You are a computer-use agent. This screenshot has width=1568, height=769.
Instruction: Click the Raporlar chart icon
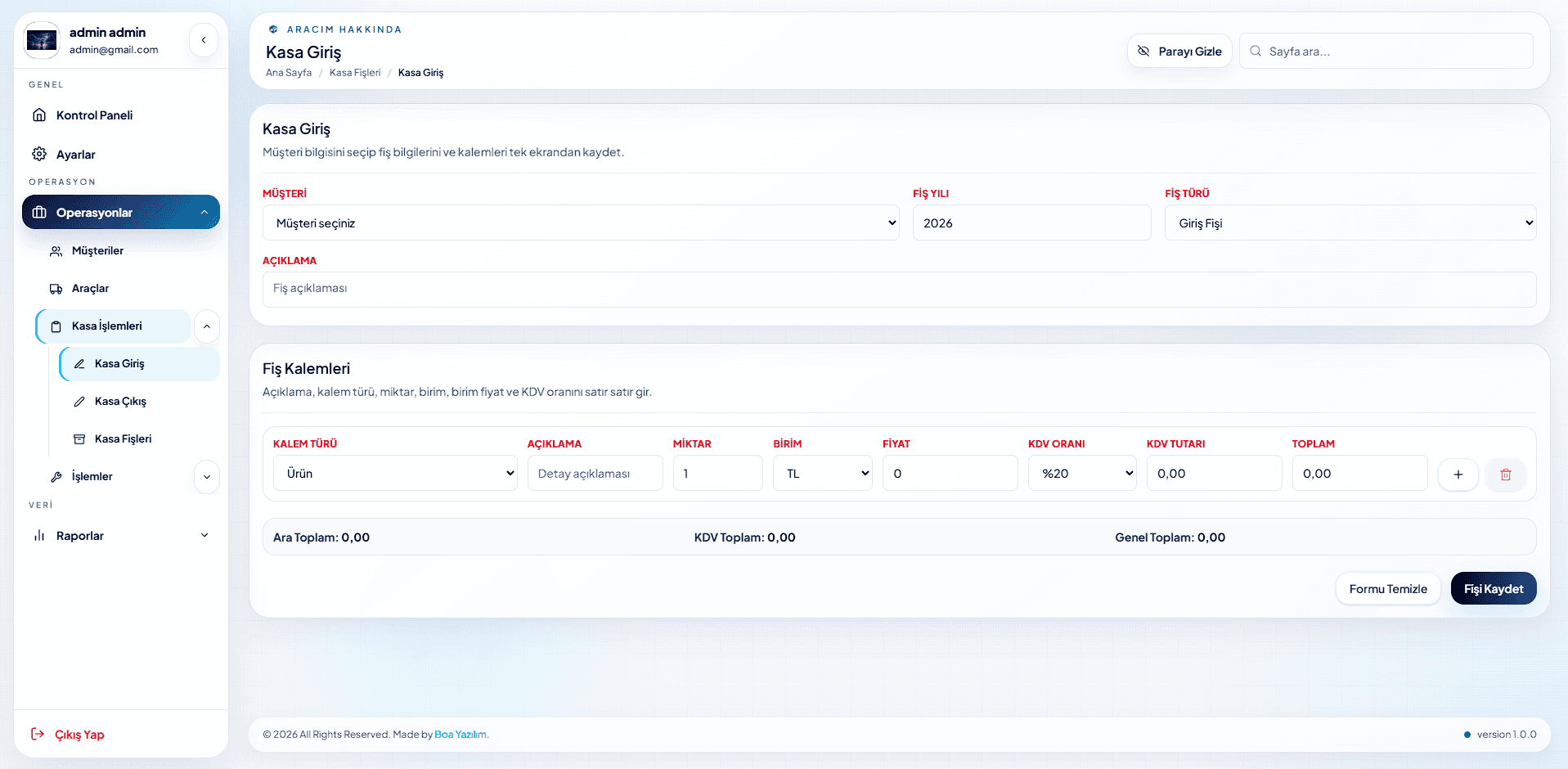[x=39, y=536]
